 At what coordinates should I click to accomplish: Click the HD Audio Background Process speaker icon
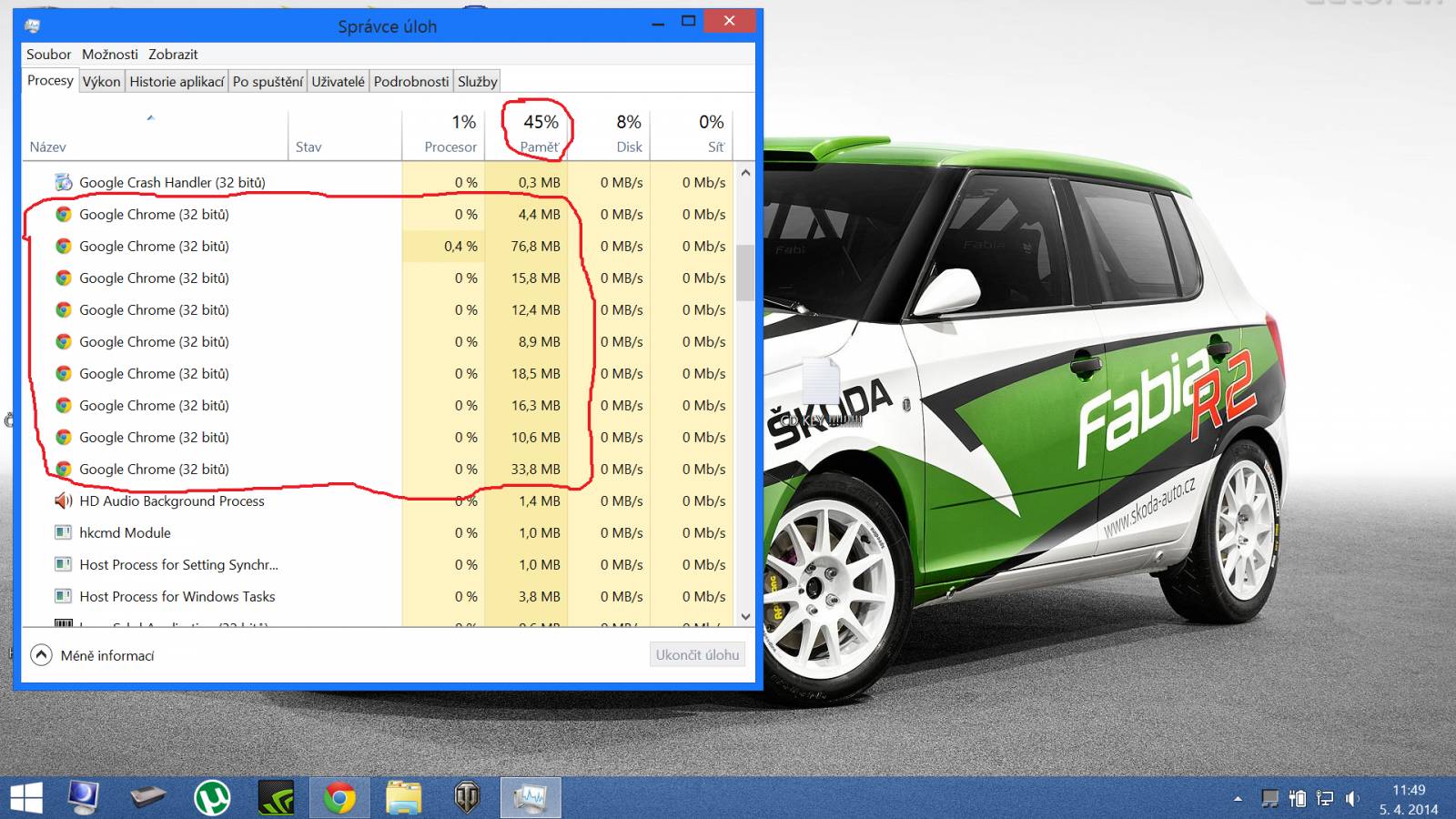pos(63,500)
